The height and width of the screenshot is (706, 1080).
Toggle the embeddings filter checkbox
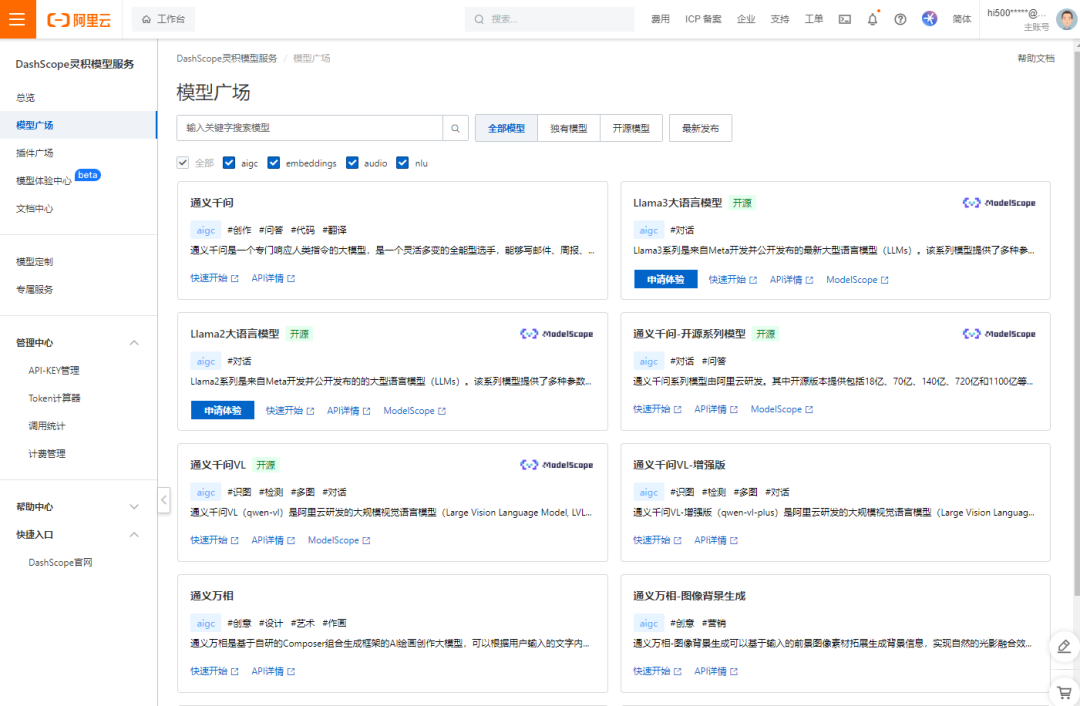[274, 162]
